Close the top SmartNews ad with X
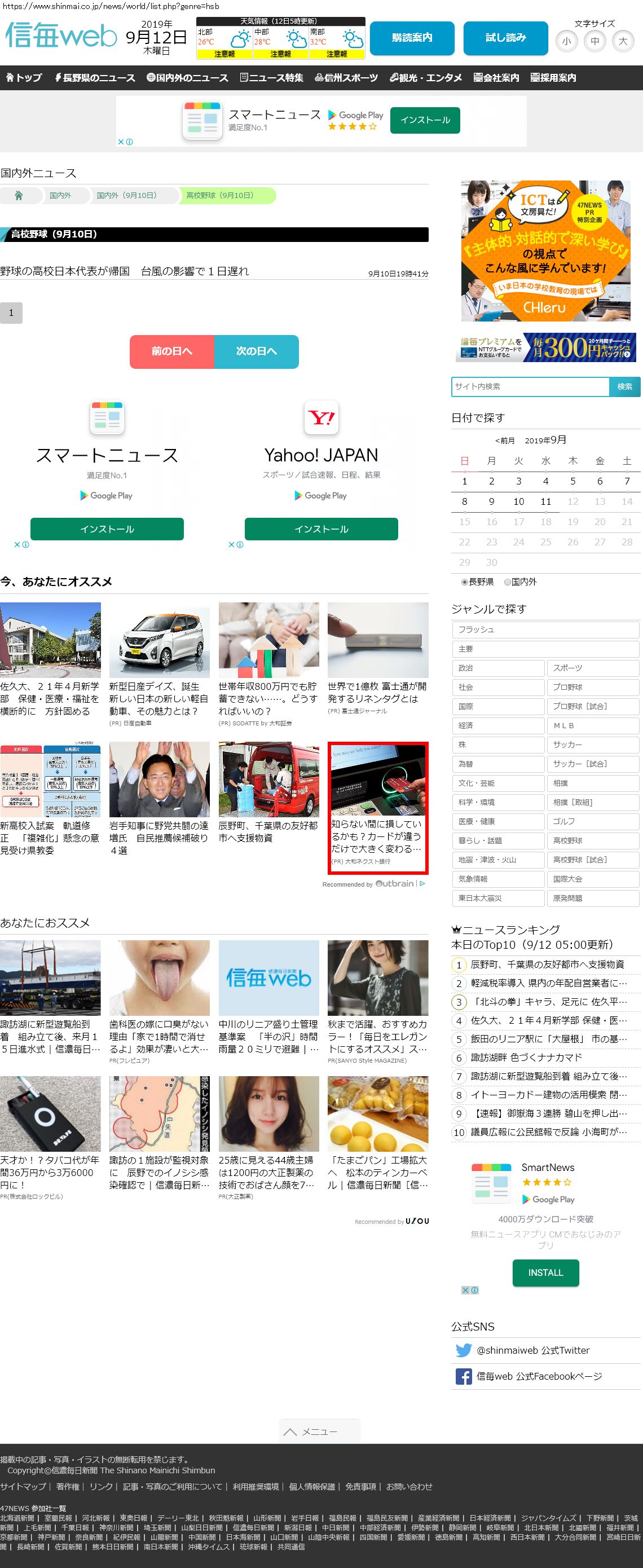The height and width of the screenshot is (1568, 643). pos(121,142)
